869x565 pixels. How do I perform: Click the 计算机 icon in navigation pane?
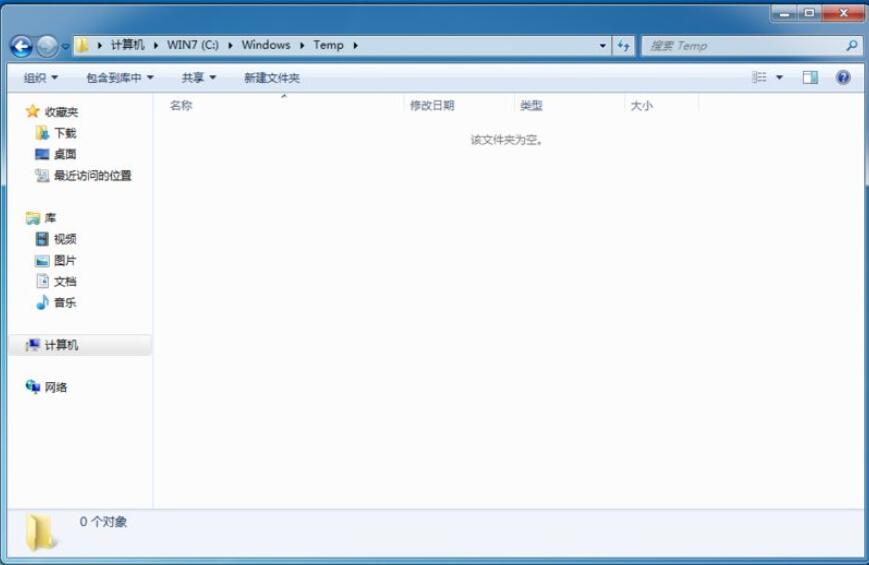pyautogui.click(x=33, y=345)
